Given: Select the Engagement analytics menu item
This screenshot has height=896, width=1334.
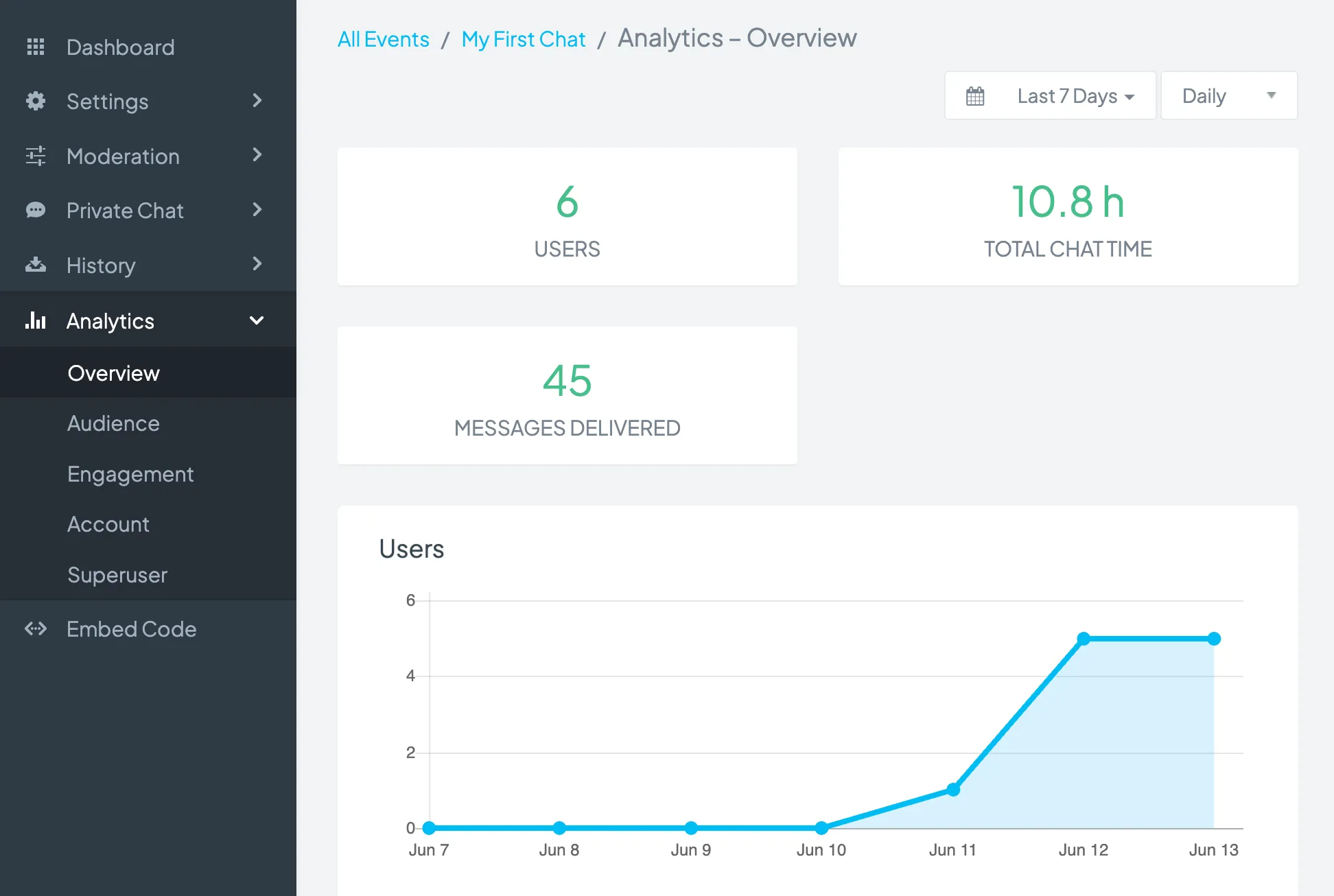Looking at the screenshot, I should [130, 474].
